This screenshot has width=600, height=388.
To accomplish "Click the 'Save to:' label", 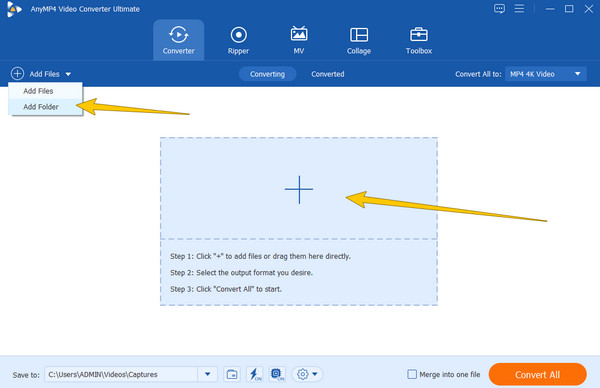I will point(26,375).
